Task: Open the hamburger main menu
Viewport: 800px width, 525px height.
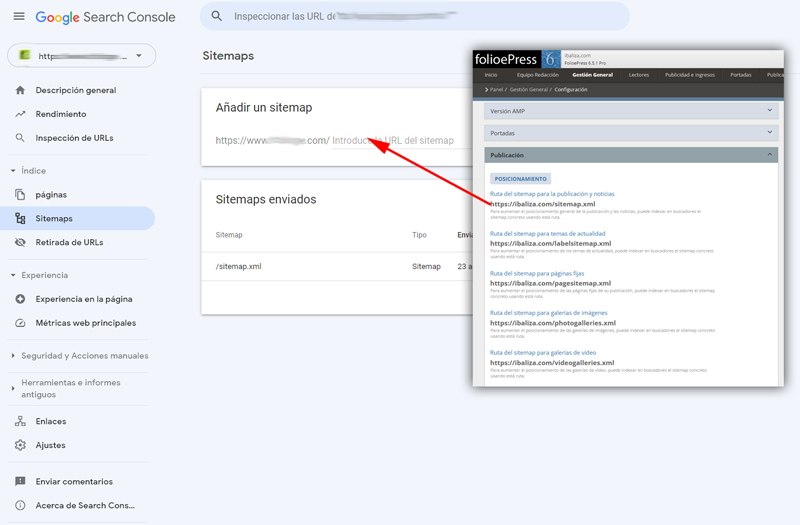Action: click(19, 16)
